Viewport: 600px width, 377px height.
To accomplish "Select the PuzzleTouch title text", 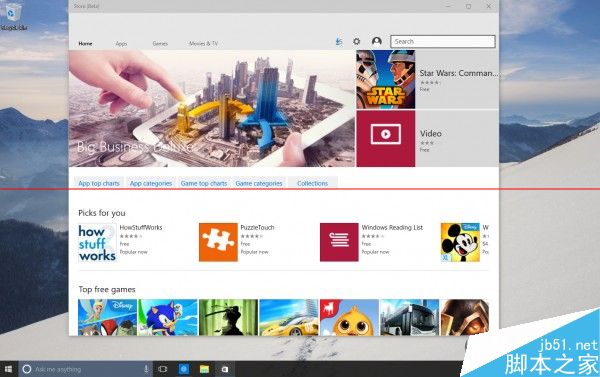I will point(257,227).
